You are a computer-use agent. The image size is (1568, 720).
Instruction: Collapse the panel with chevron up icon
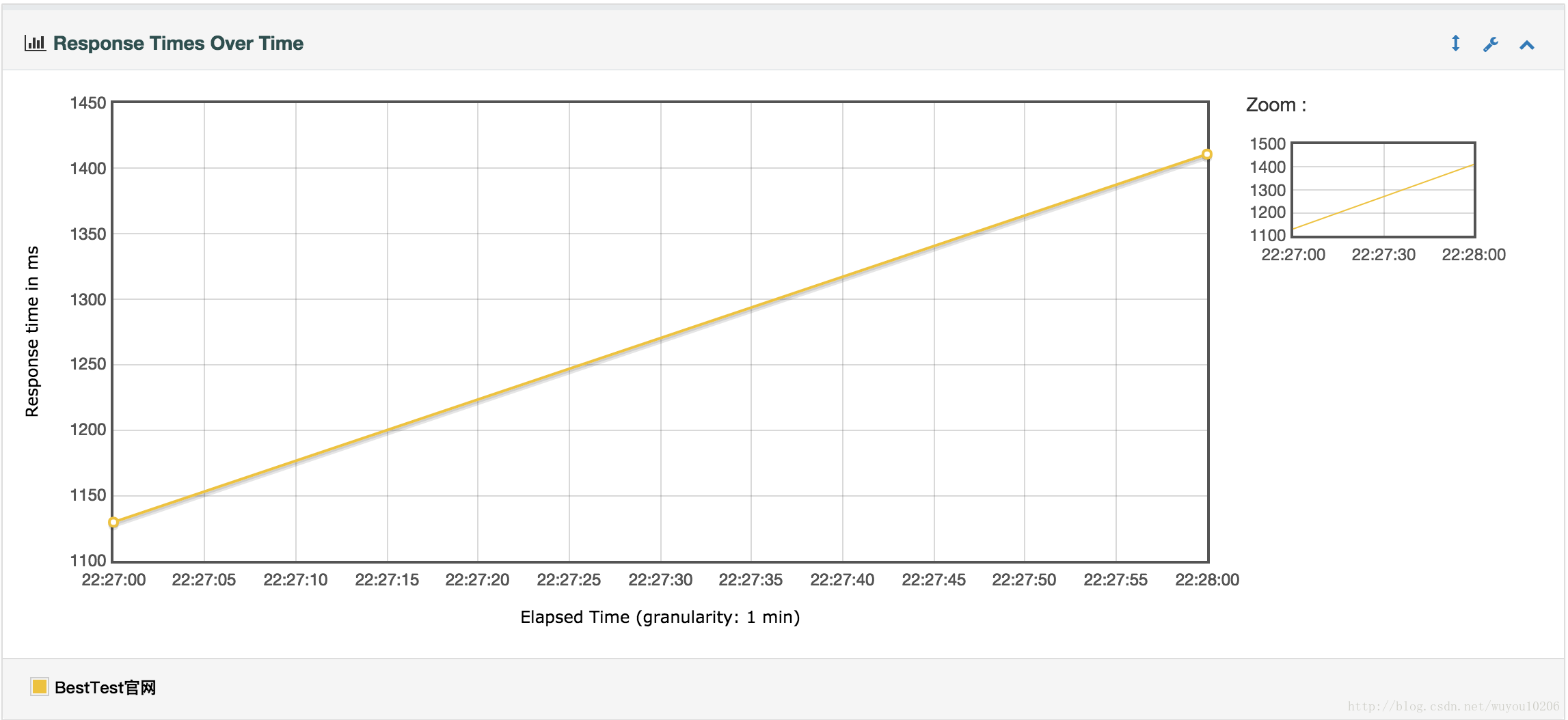tap(1527, 45)
